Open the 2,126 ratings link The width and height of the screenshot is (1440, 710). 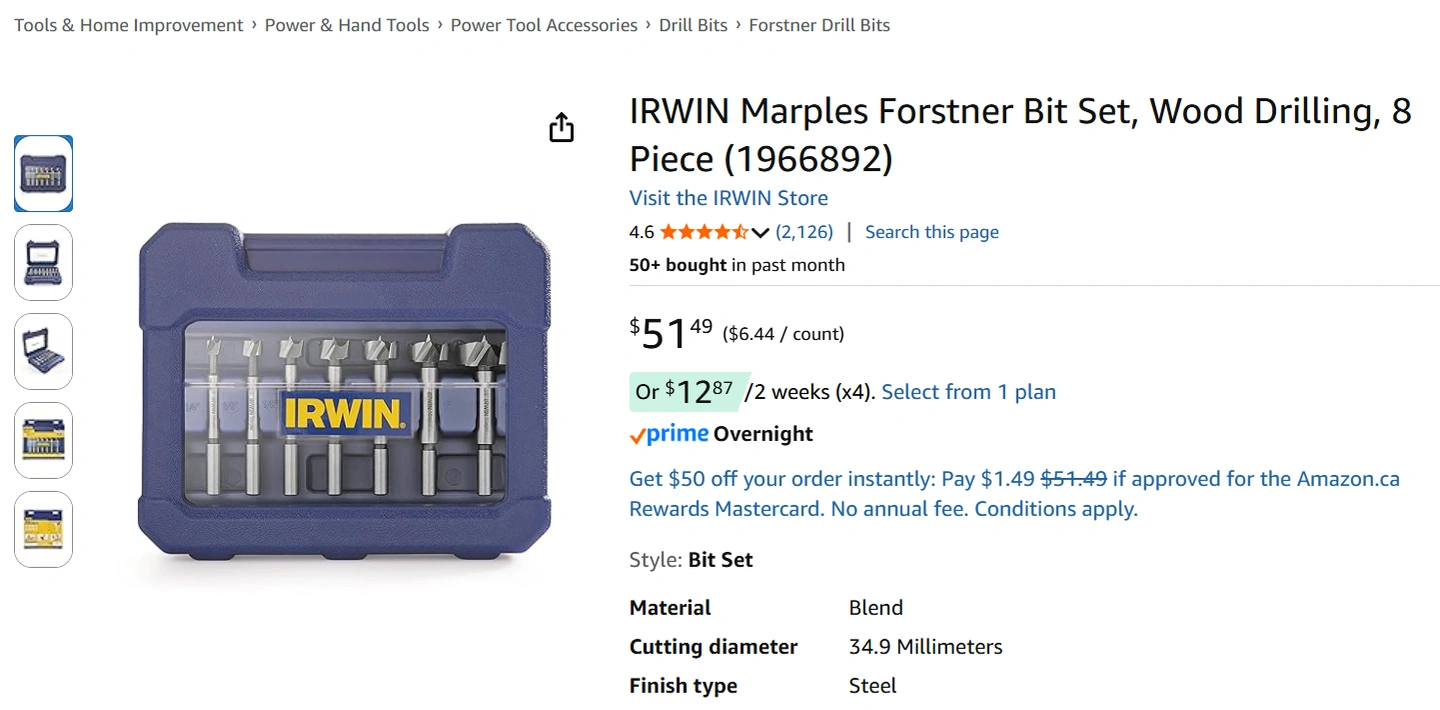(804, 232)
